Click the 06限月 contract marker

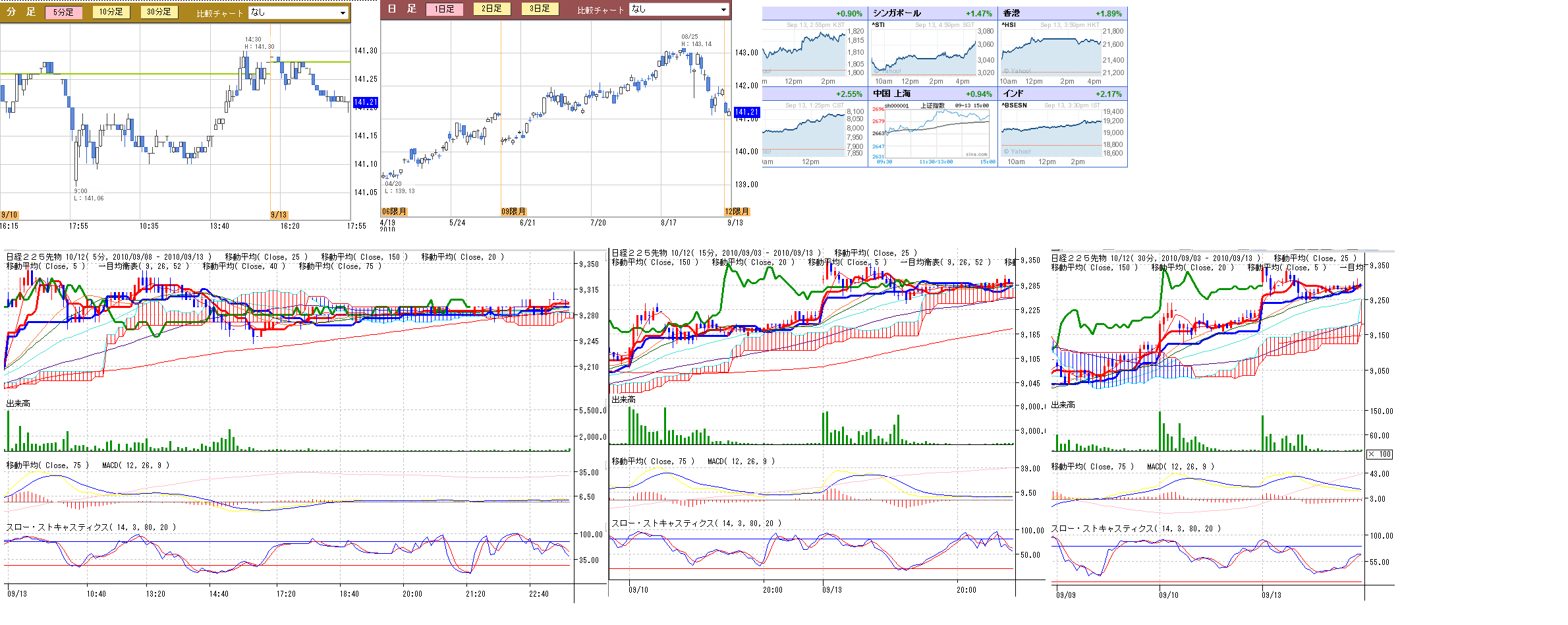pyautogui.click(x=394, y=212)
